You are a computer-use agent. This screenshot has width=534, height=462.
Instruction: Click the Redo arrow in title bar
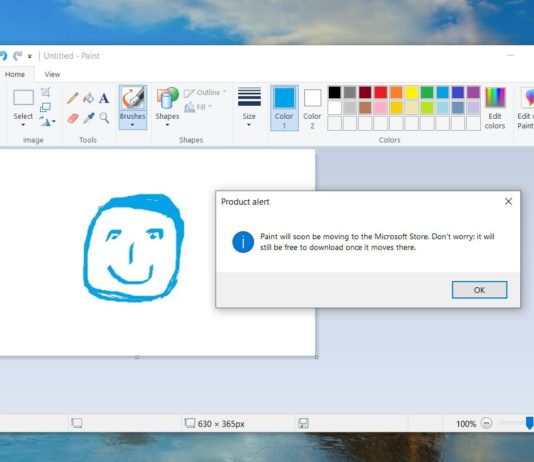tap(18, 56)
